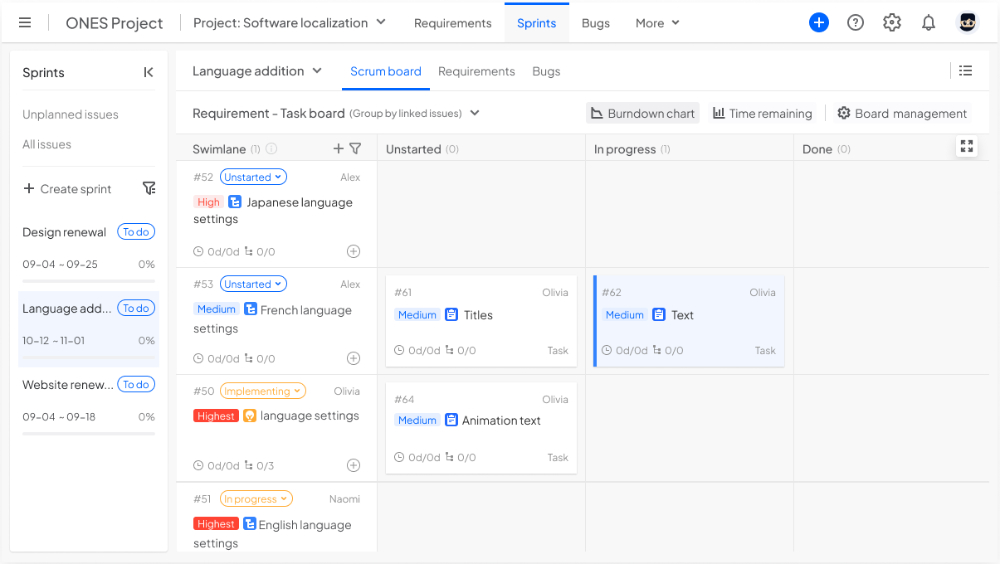Enter fullscreen board view
This screenshot has height=564, width=1000.
[966, 147]
